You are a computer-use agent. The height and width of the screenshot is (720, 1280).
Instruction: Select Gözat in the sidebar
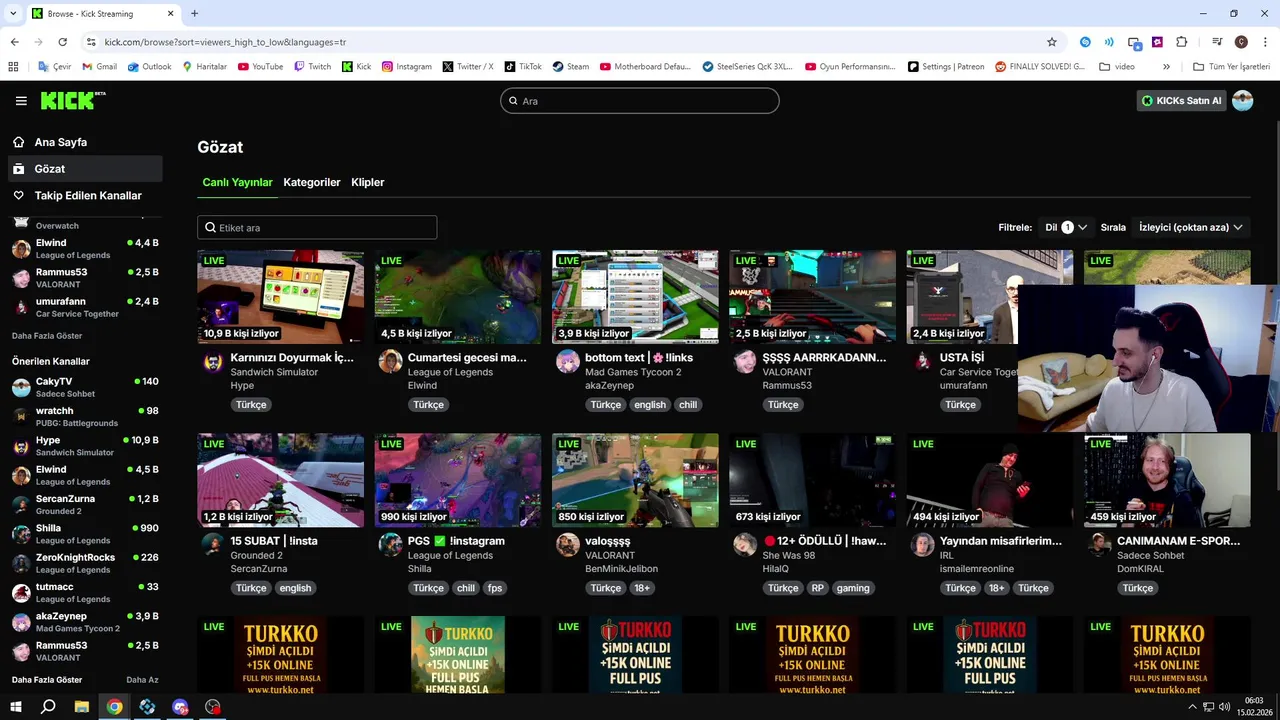[x=85, y=169]
